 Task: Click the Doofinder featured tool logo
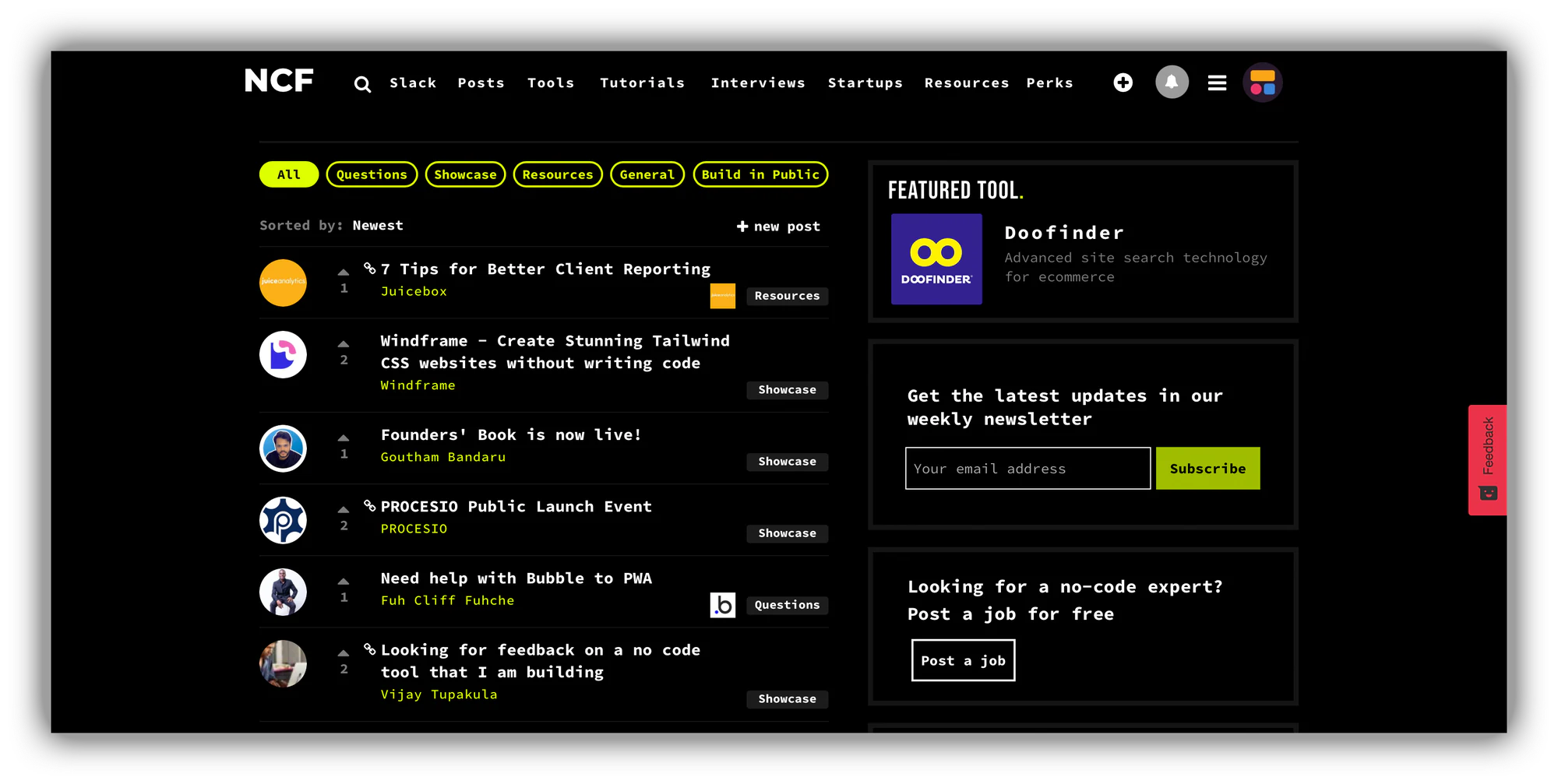click(x=936, y=259)
